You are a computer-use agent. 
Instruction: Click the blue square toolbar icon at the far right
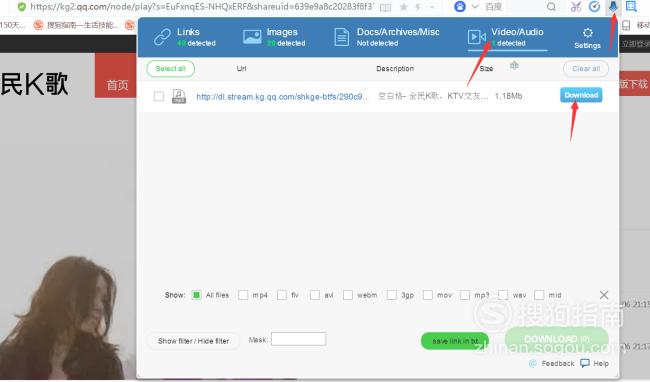pos(631,6)
